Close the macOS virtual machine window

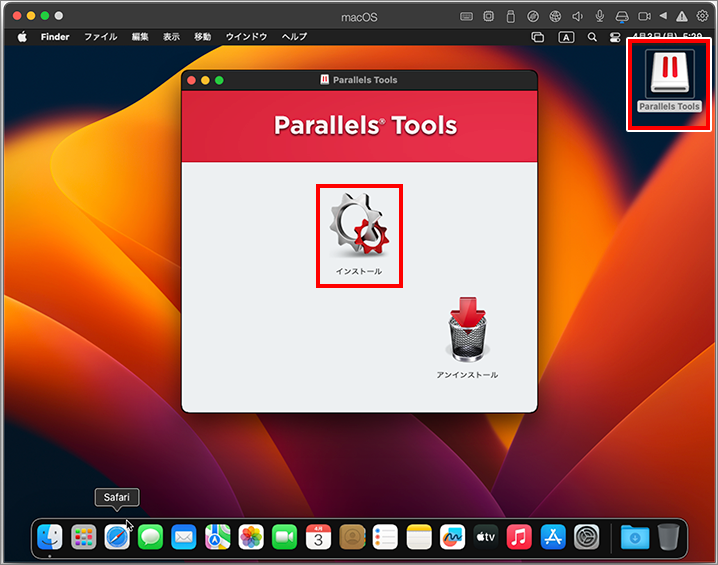point(17,16)
